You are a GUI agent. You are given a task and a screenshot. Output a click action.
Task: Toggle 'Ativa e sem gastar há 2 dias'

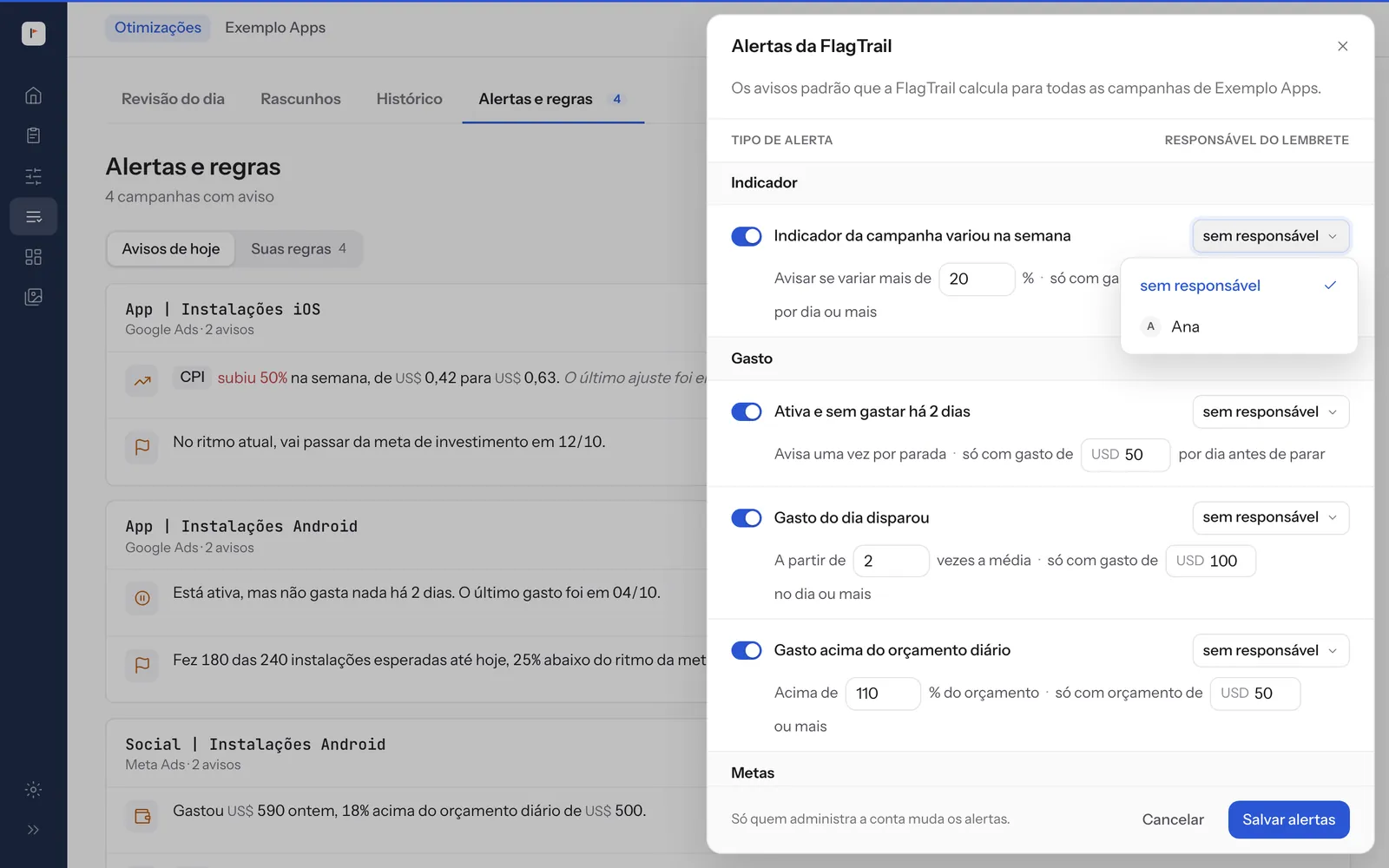point(747,411)
